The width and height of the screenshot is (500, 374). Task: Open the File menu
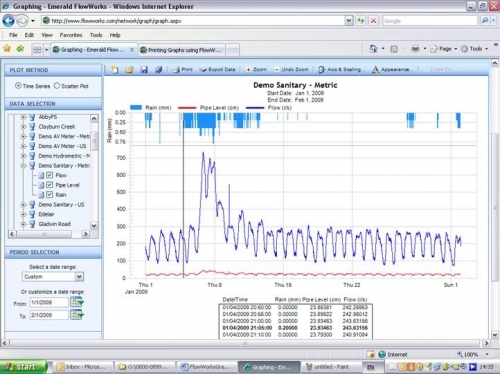13,35
